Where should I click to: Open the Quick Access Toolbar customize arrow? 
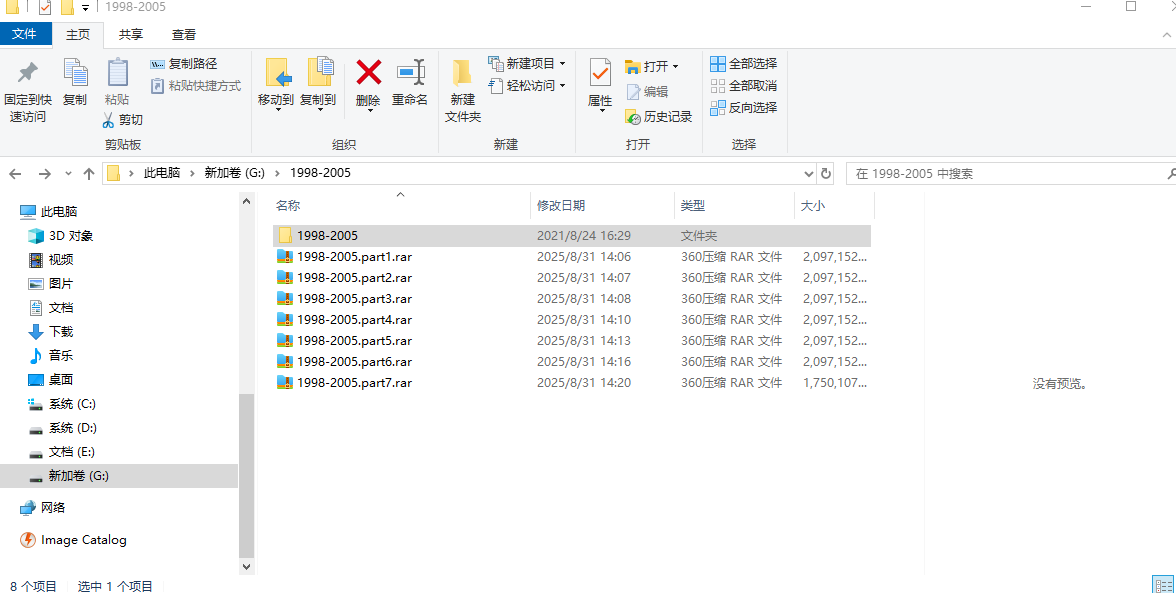(84, 7)
